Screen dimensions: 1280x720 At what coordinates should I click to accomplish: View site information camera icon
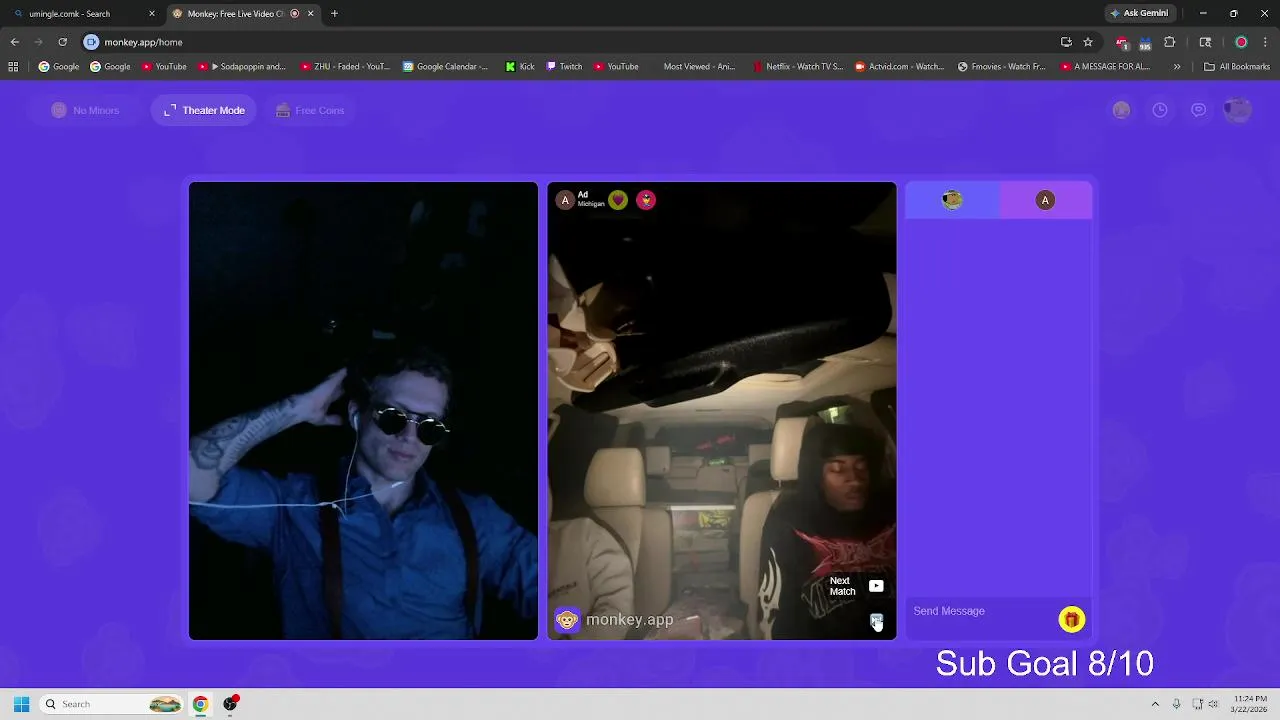click(91, 42)
